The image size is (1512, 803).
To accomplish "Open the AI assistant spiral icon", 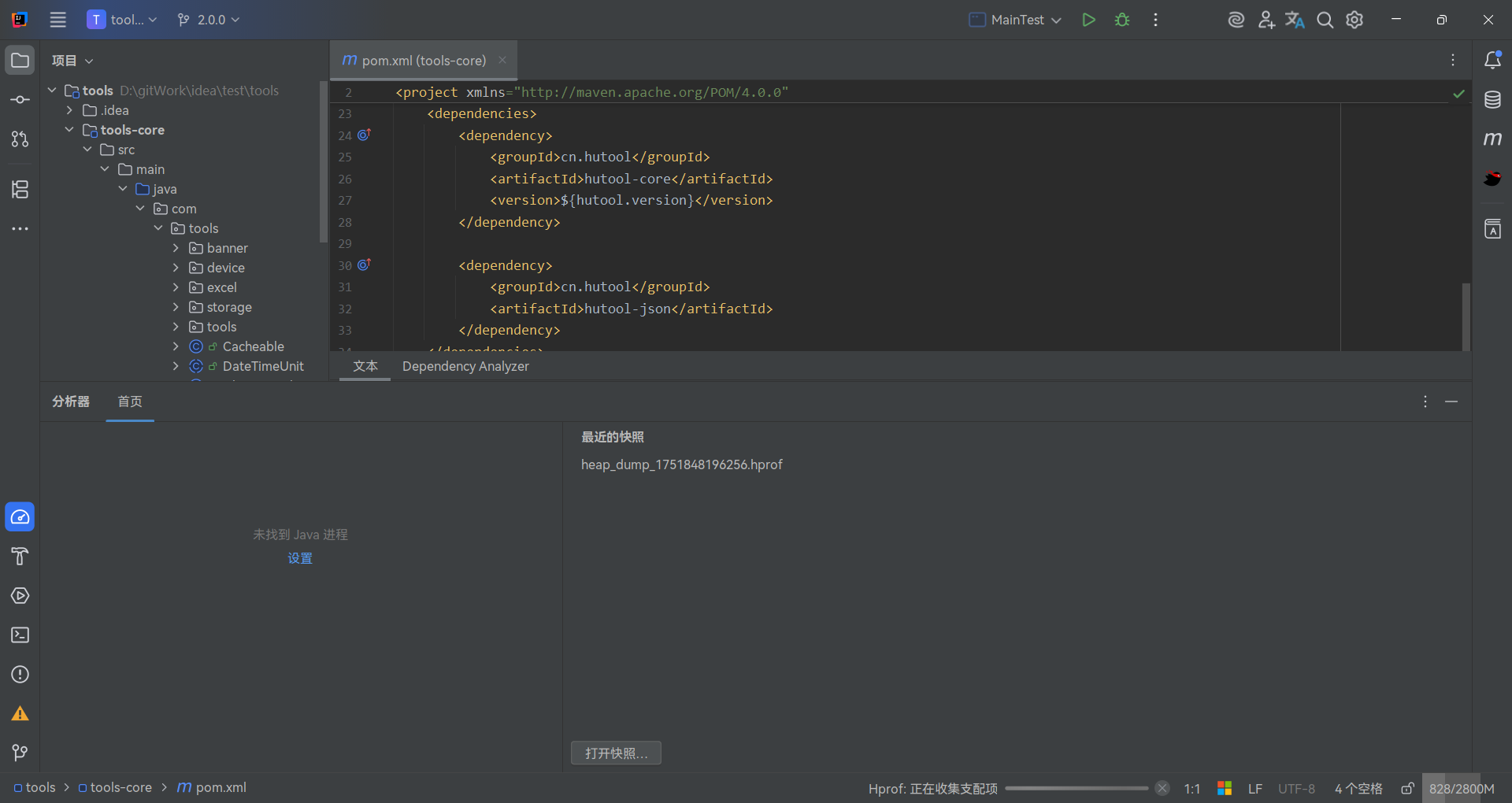I will click(x=1236, y=20).
